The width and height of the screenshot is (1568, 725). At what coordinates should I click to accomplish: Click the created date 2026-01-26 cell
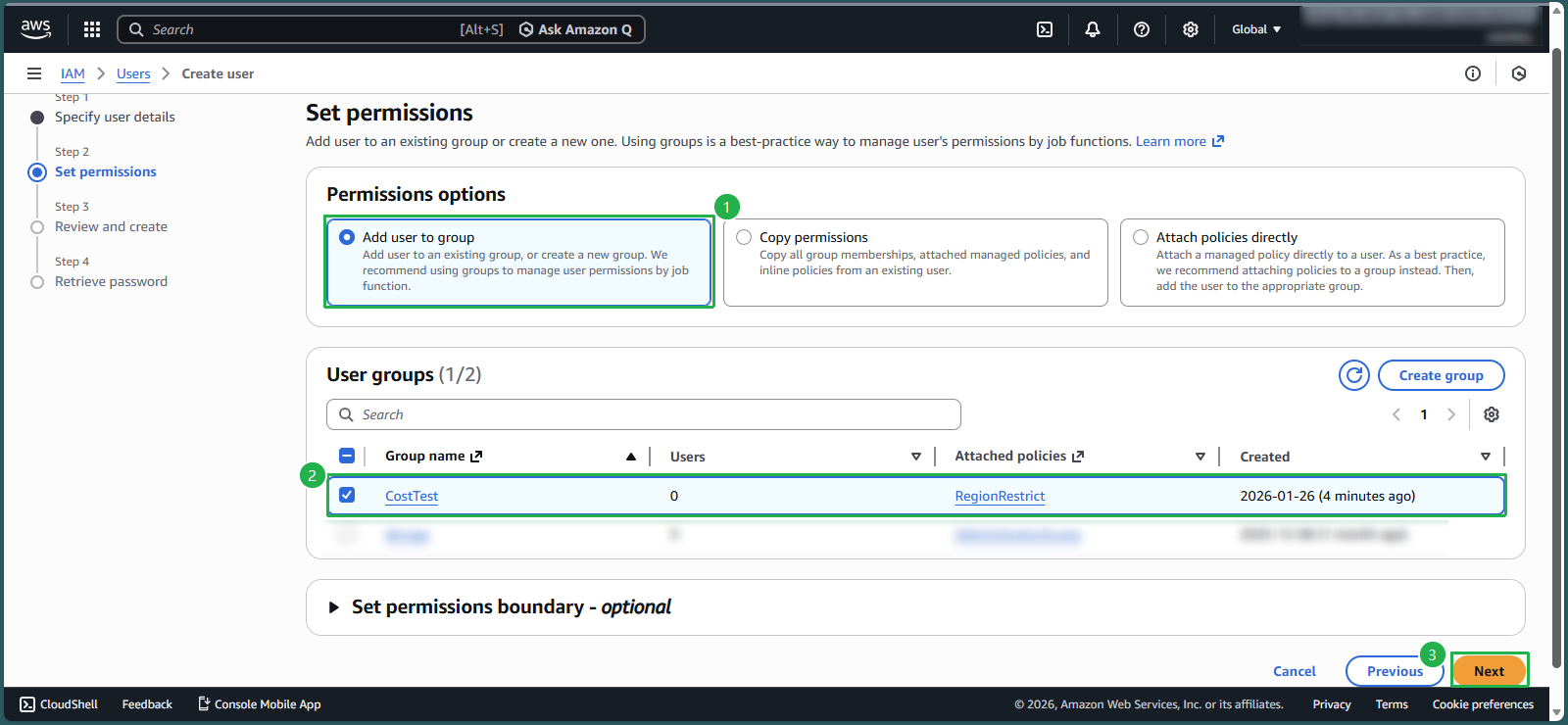(x=1327, y=496)
